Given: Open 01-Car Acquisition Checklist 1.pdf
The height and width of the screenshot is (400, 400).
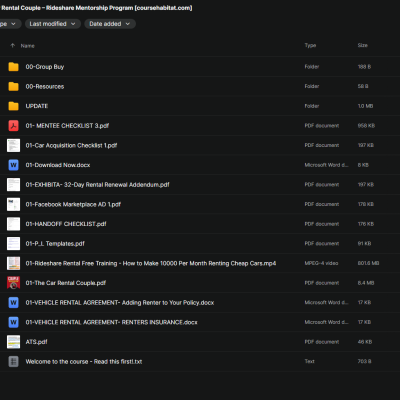Looking at the screenshot, I should pos(200,145).
